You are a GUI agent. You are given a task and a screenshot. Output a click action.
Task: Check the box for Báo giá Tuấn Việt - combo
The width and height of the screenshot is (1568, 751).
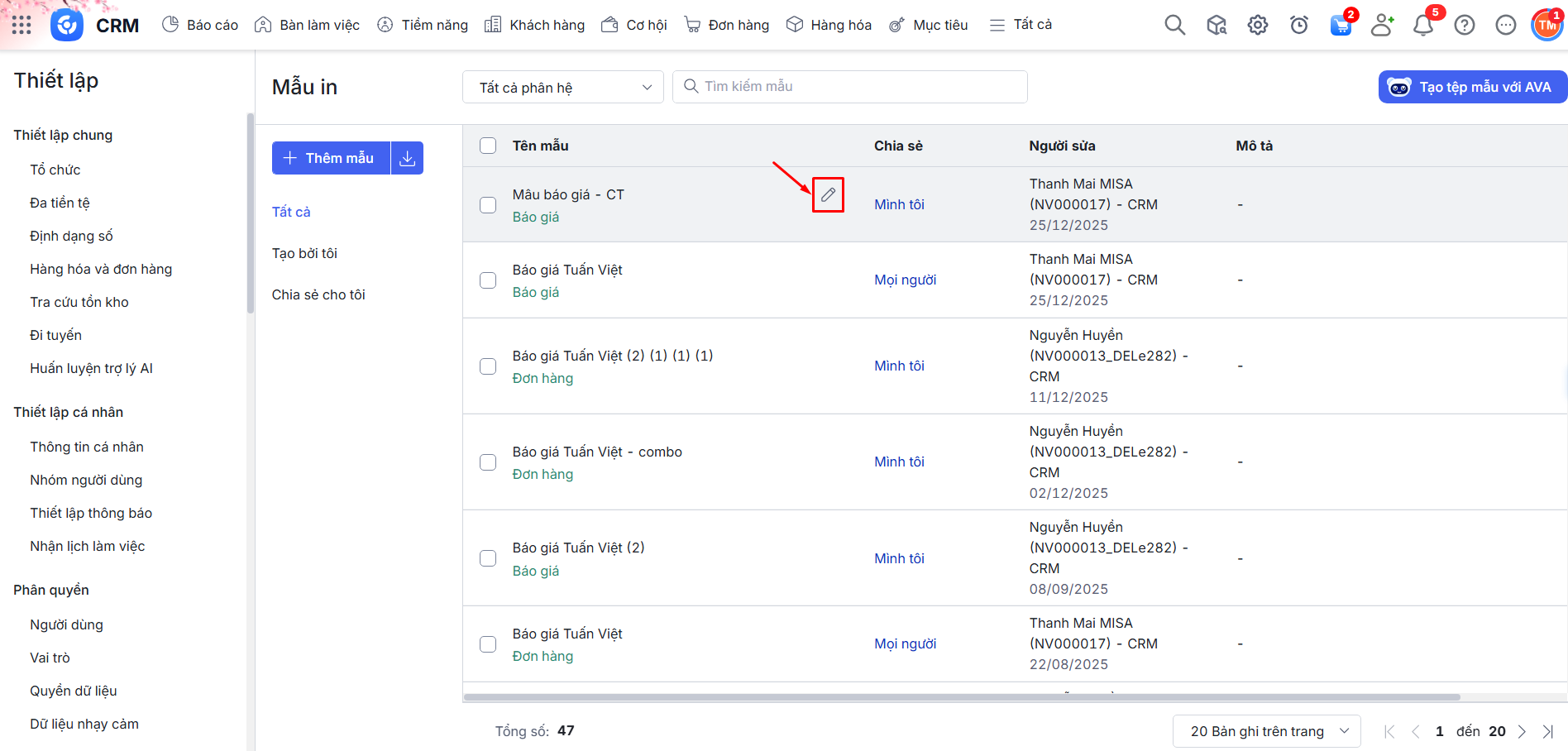[x=488, y=462]
